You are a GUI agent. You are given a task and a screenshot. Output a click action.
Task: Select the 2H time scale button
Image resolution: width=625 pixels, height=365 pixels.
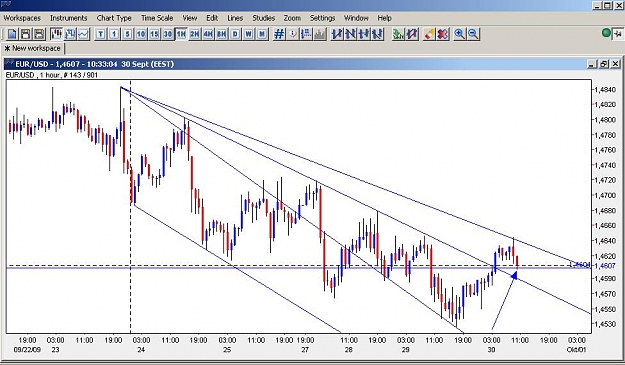195,34
